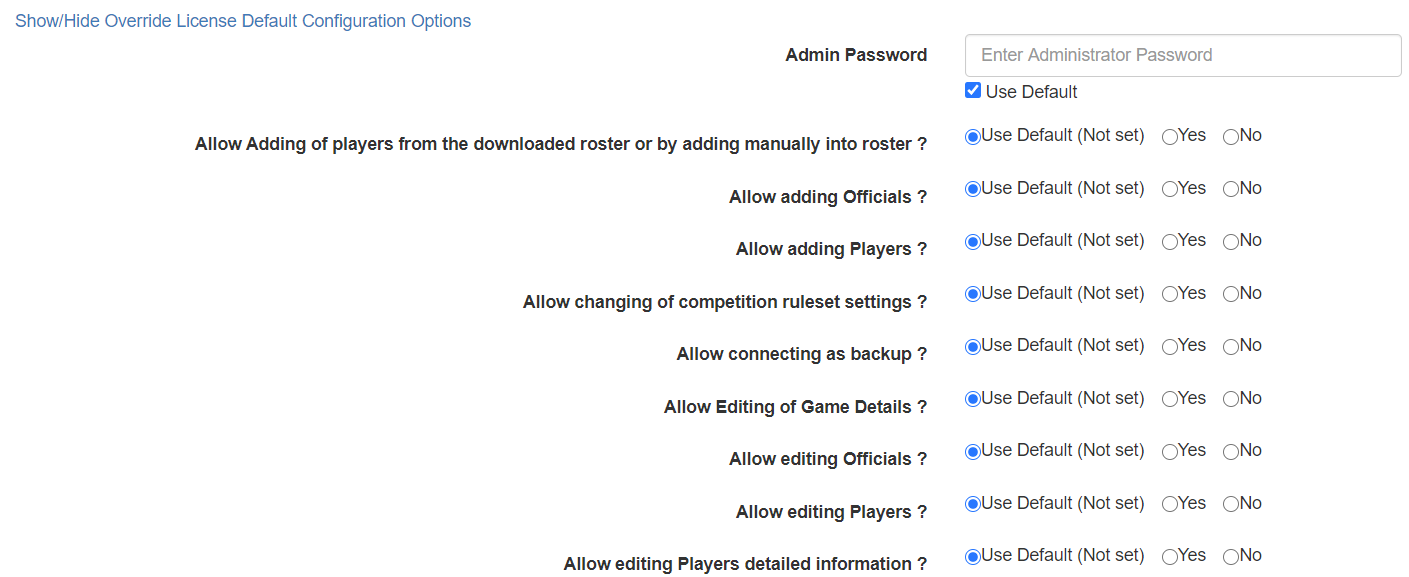Choose No for Allow connecting as backup
The width and height of the screenshot is (1409, 577).
1231,347
